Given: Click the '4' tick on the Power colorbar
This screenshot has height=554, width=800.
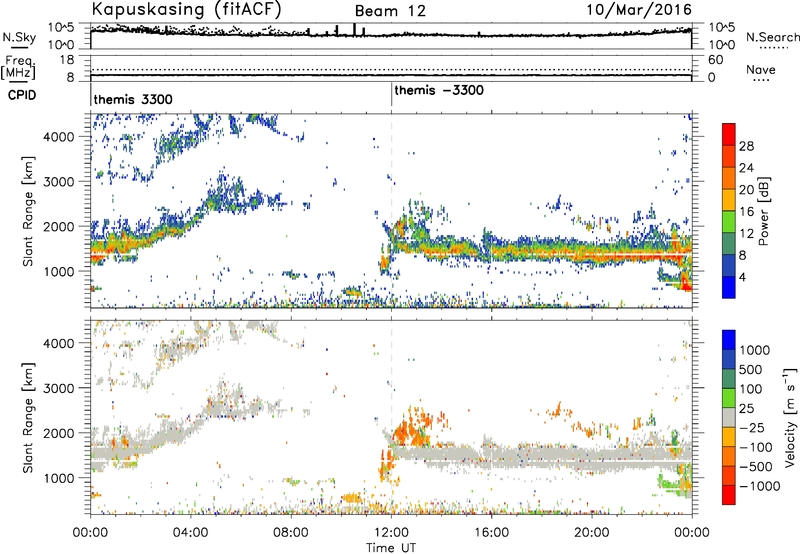Looking at the screenshot, I should click(742, 277).
